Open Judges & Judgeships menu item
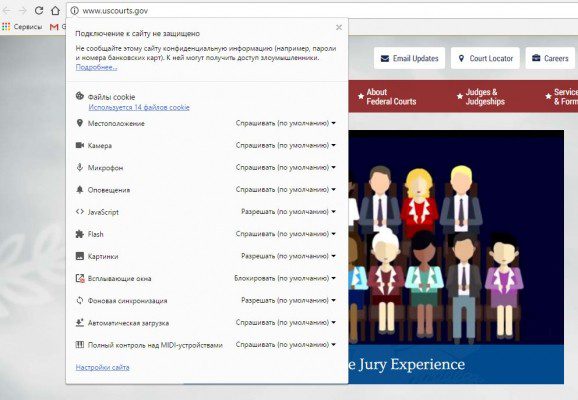This screenshot has width=578, height=400. point(481,97)
